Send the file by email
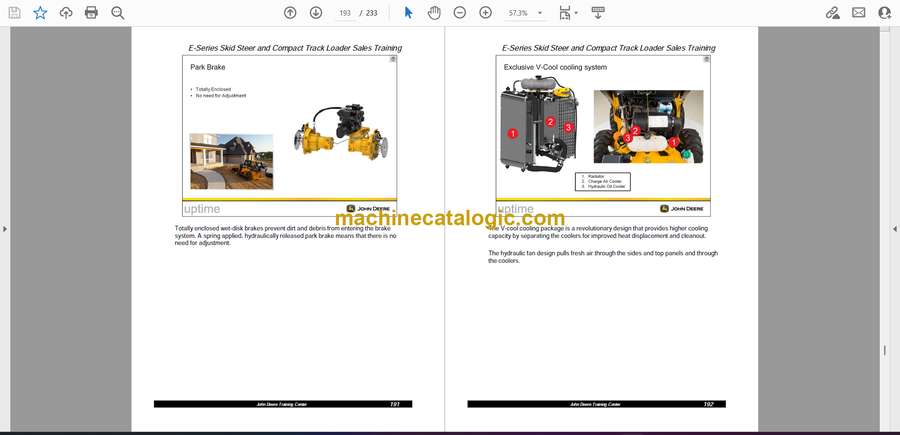 [x=859, y=13]
